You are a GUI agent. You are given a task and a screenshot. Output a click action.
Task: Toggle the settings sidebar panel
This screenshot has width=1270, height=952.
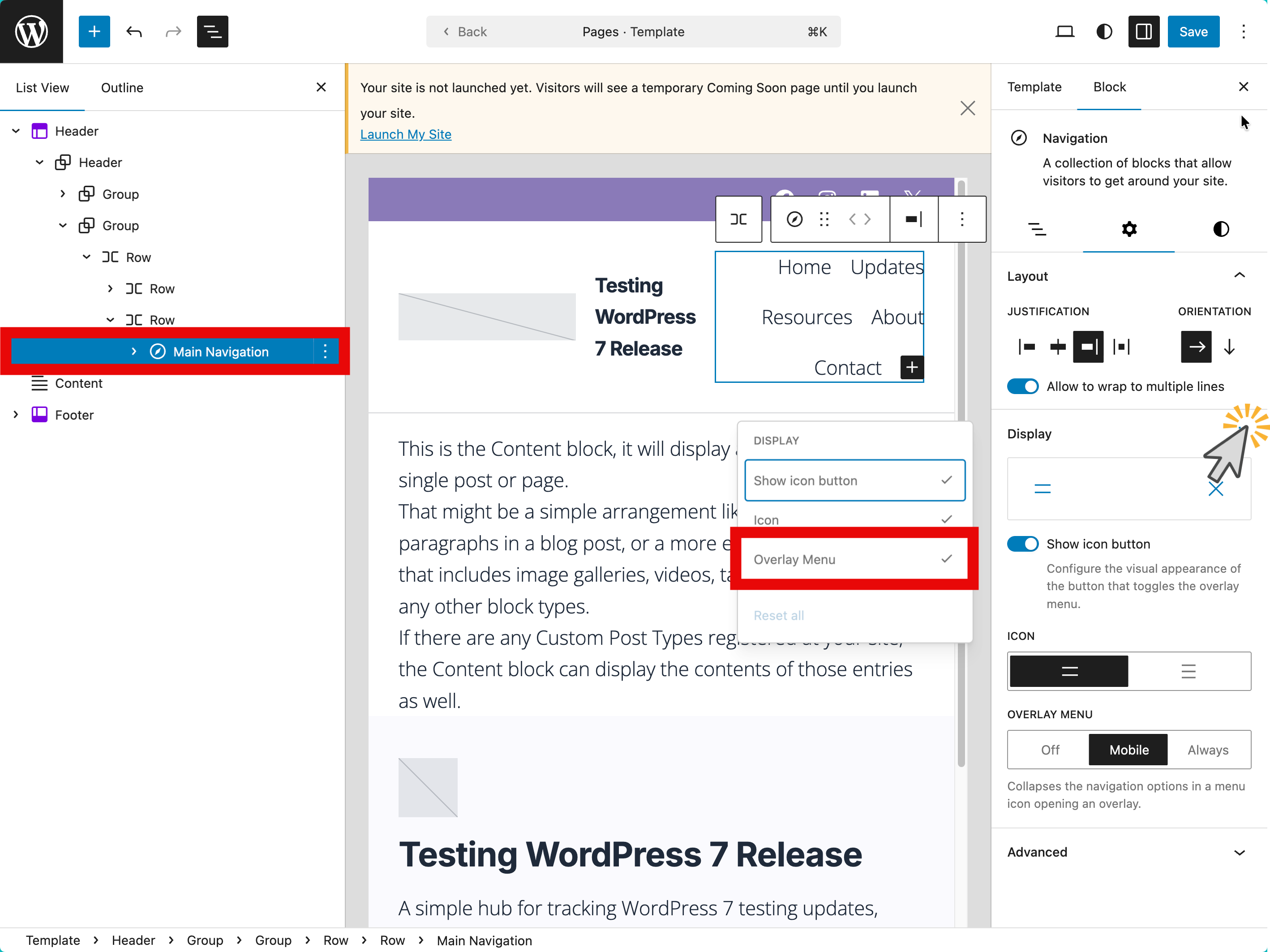(1143, 32)
